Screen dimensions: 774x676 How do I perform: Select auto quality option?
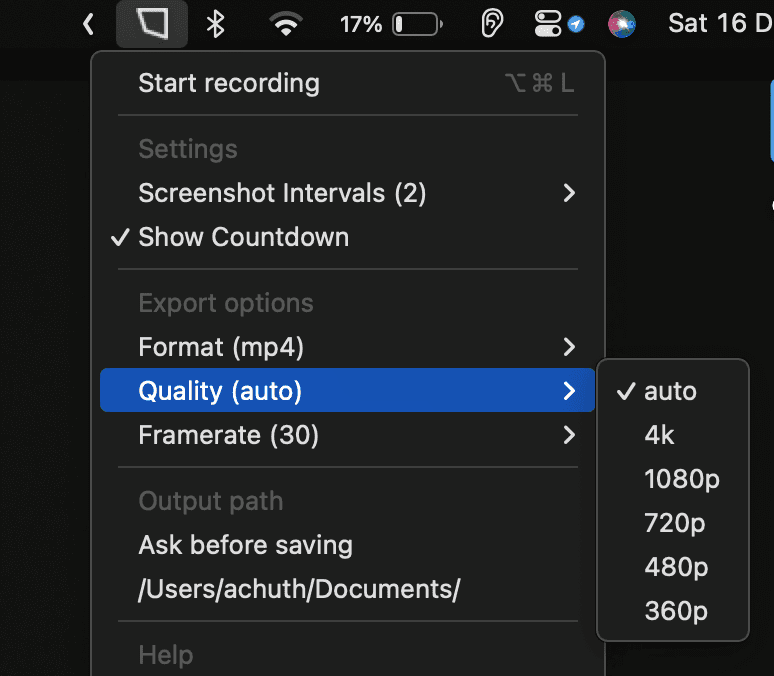pos(673,391)
